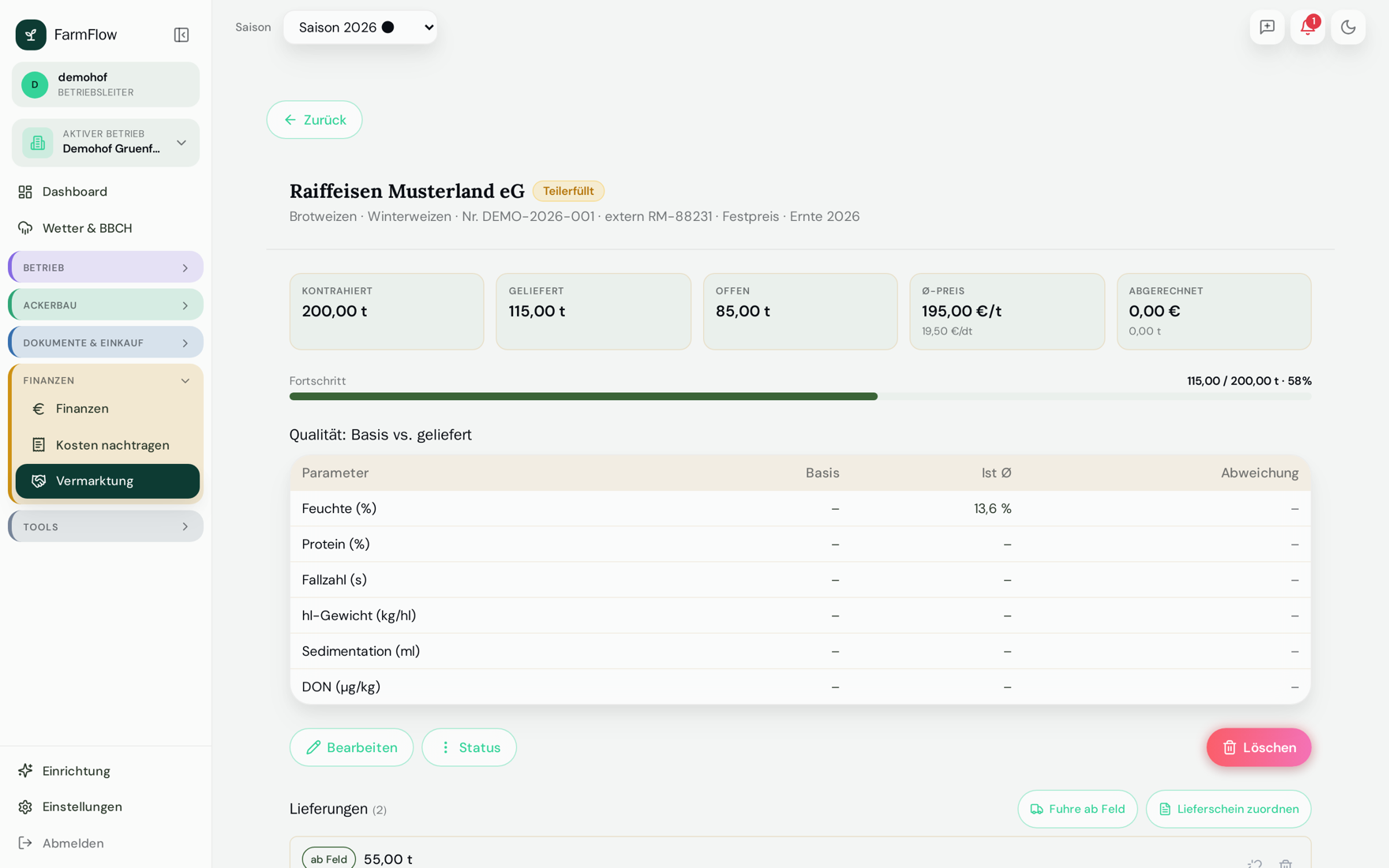Viewport: 1389px width, 868px height.
Task: Click the hl-Gewicht (kg/hl) row label
Action: pos(359,615)
